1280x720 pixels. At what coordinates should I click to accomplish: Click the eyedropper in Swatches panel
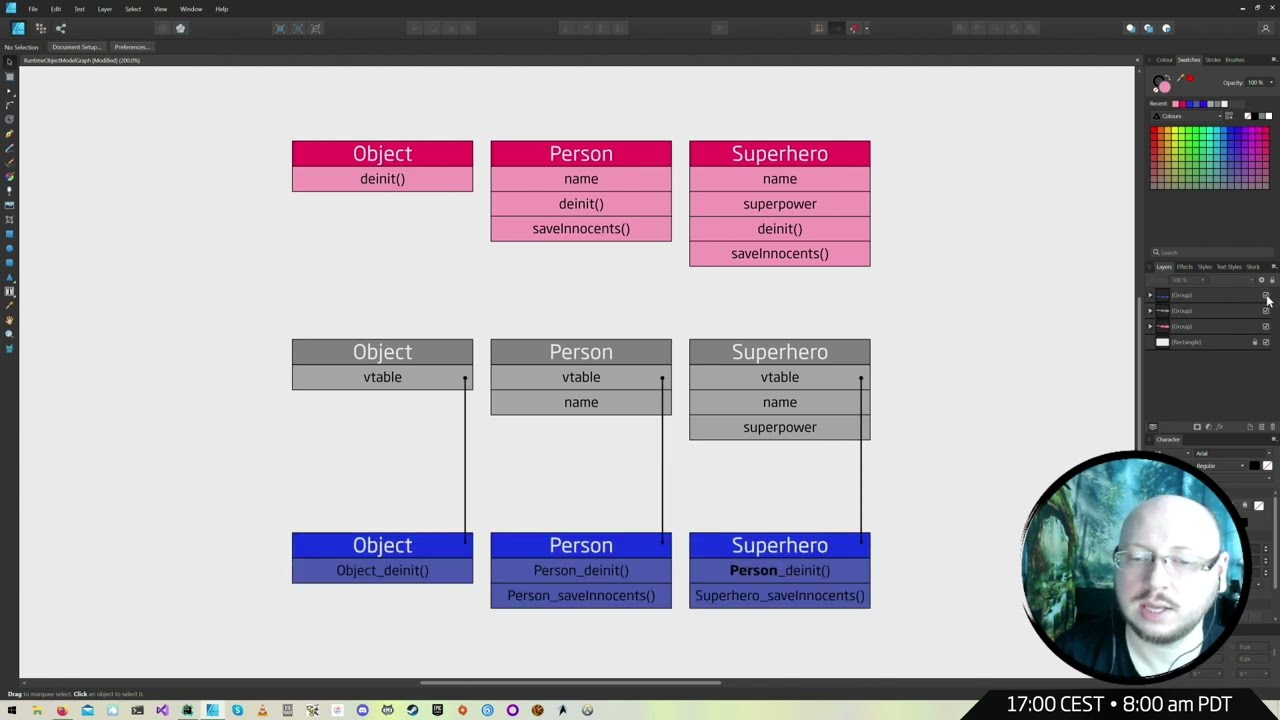click(1180, 78)
